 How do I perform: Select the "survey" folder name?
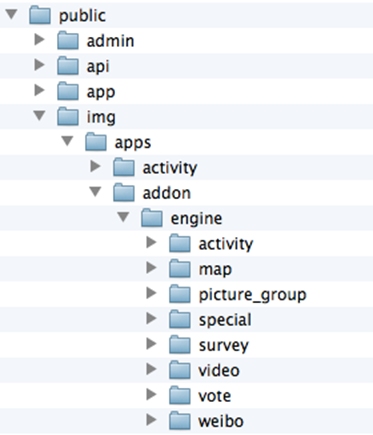point(224,346)
